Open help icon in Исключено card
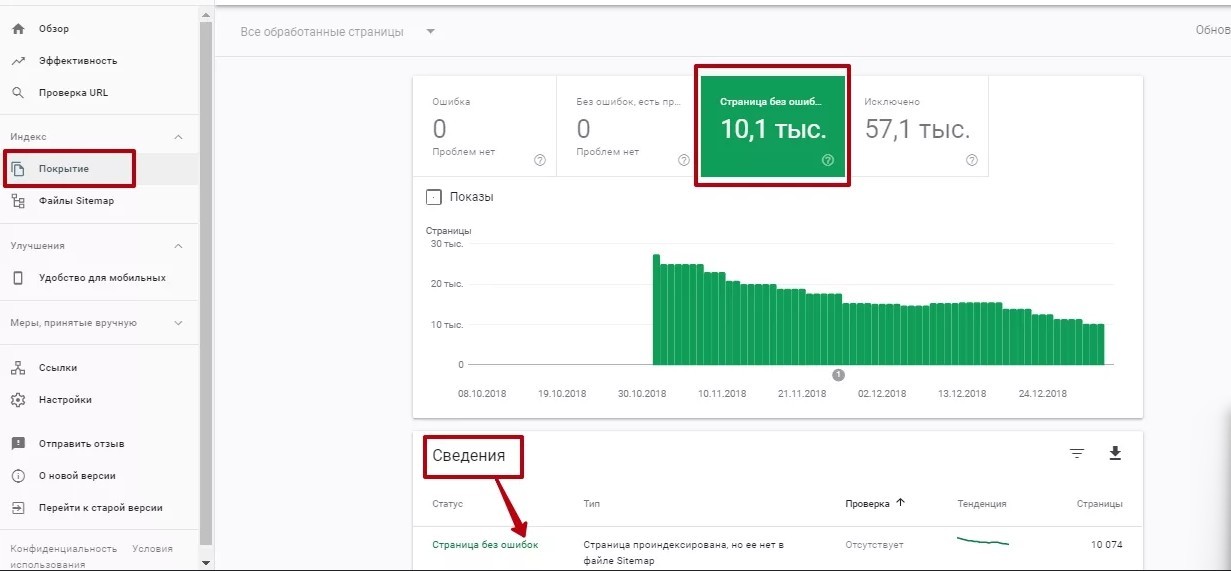Viewport: 1231px width, 571px height. click(x=972, y=160)
